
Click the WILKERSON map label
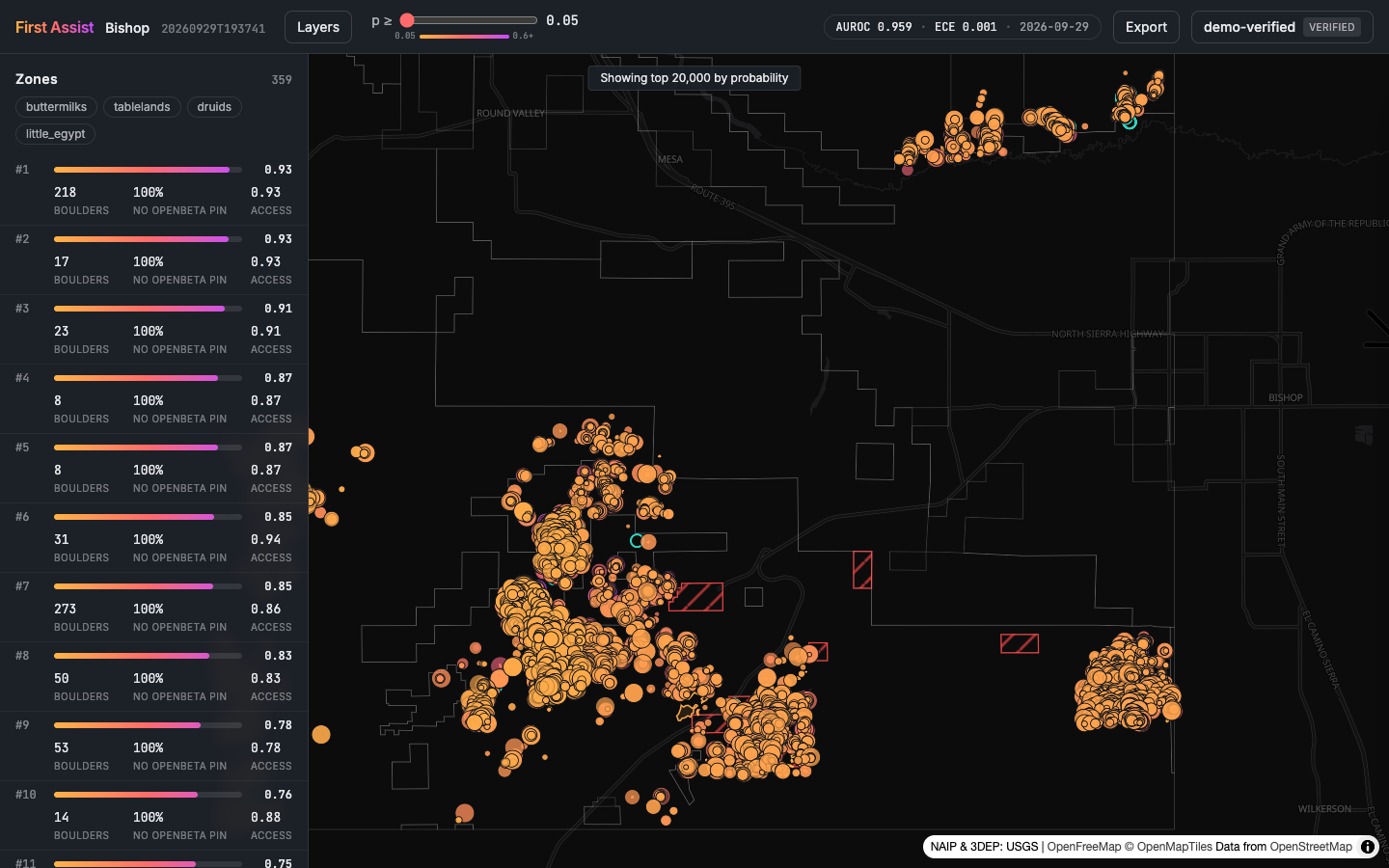point(1325,809)
